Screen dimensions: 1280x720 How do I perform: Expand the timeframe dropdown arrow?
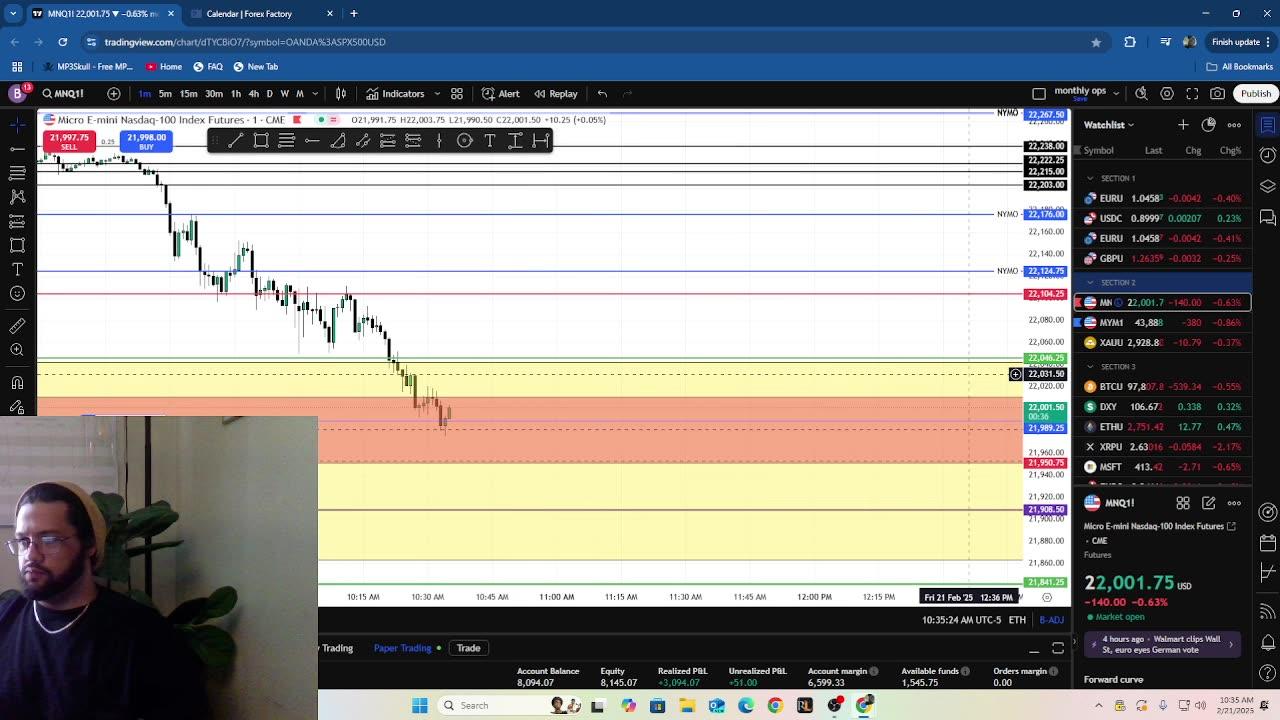tap(315, 94)
